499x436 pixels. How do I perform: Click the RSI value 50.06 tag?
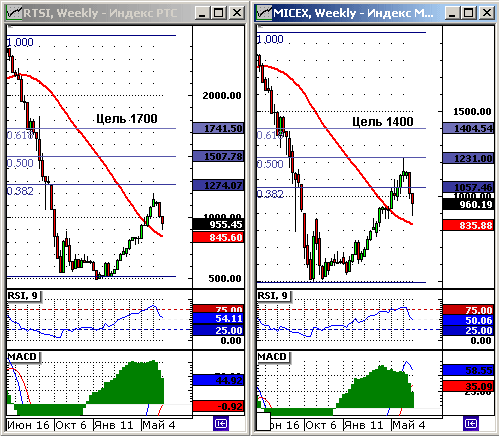pos(468,320)
